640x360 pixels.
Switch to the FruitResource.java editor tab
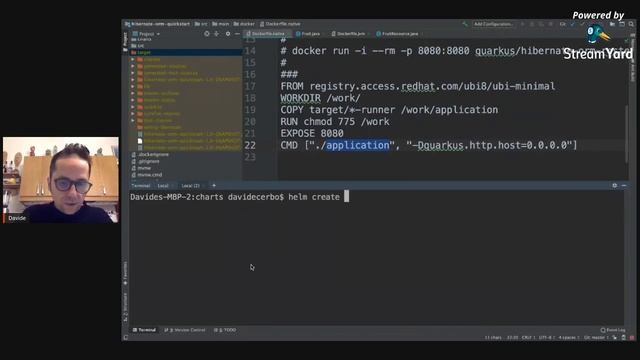pyautogui.click(x=397, y=34)
